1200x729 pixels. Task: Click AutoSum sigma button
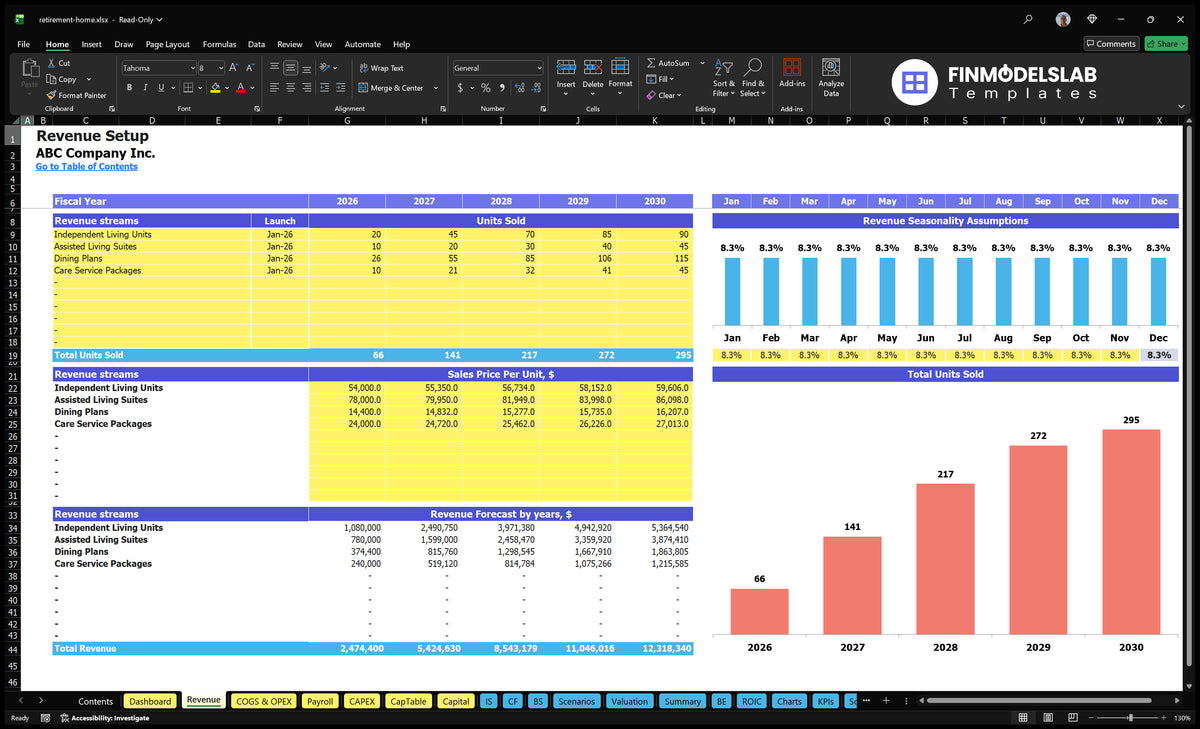[x=670, y=63]
